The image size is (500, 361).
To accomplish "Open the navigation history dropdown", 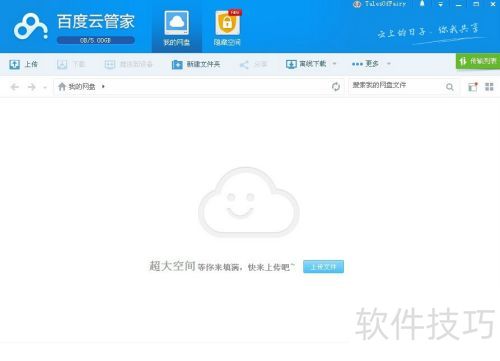I will 45,88.
